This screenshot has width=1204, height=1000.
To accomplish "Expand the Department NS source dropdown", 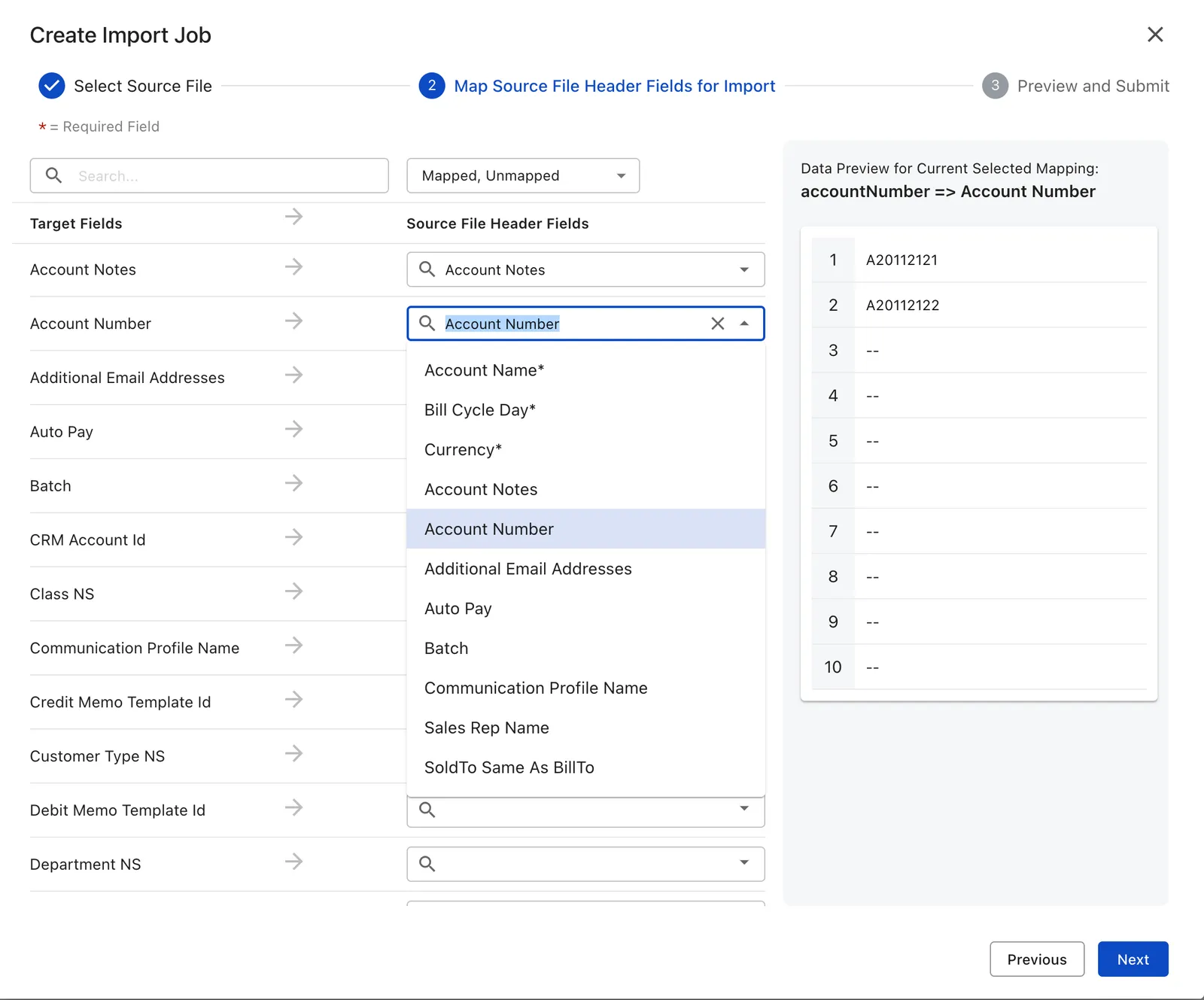I will (x=744, y=862).
